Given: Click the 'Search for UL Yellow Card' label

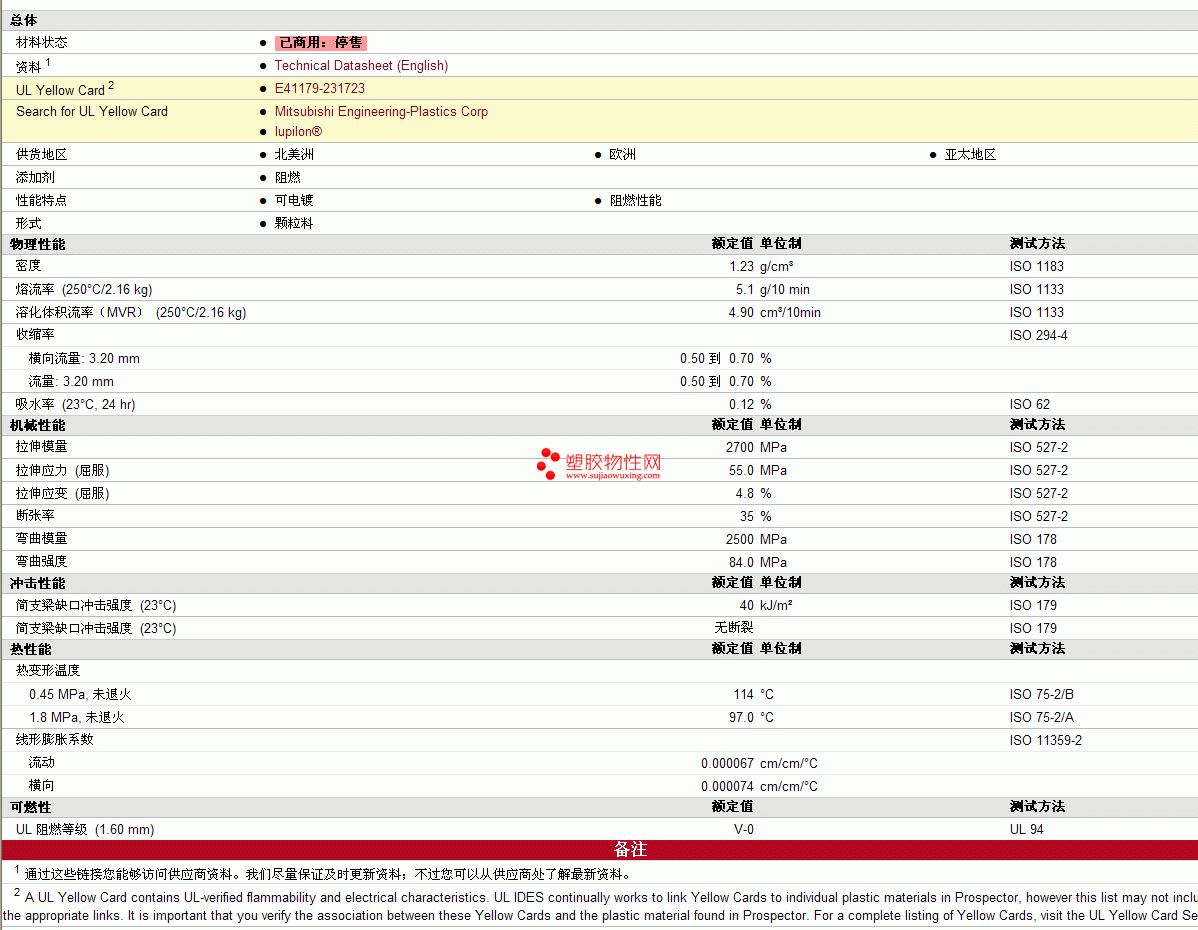Looking at the screenshot, I should point(92,112).
